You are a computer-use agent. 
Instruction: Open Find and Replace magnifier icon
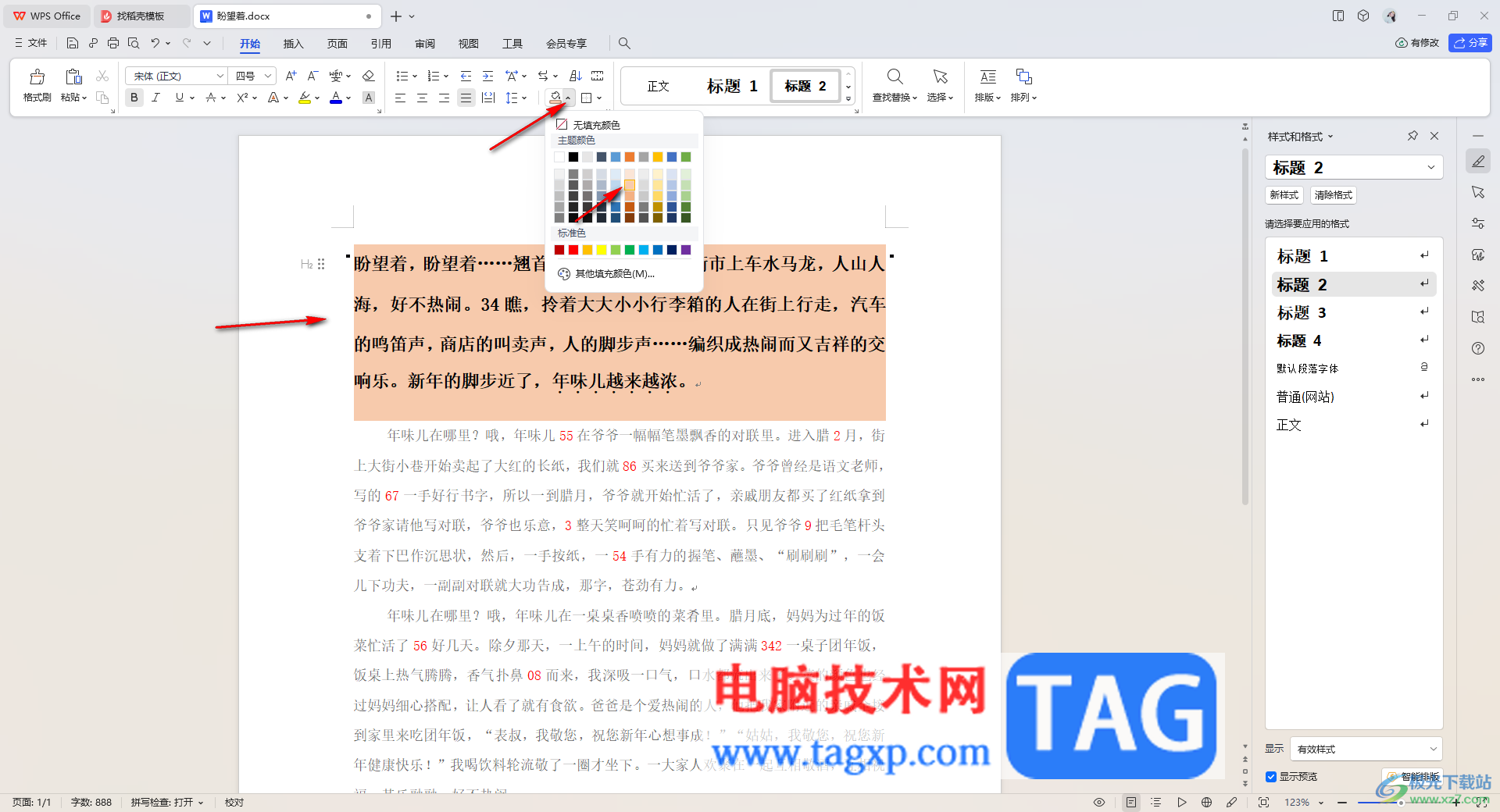click(x=895, y=77)
